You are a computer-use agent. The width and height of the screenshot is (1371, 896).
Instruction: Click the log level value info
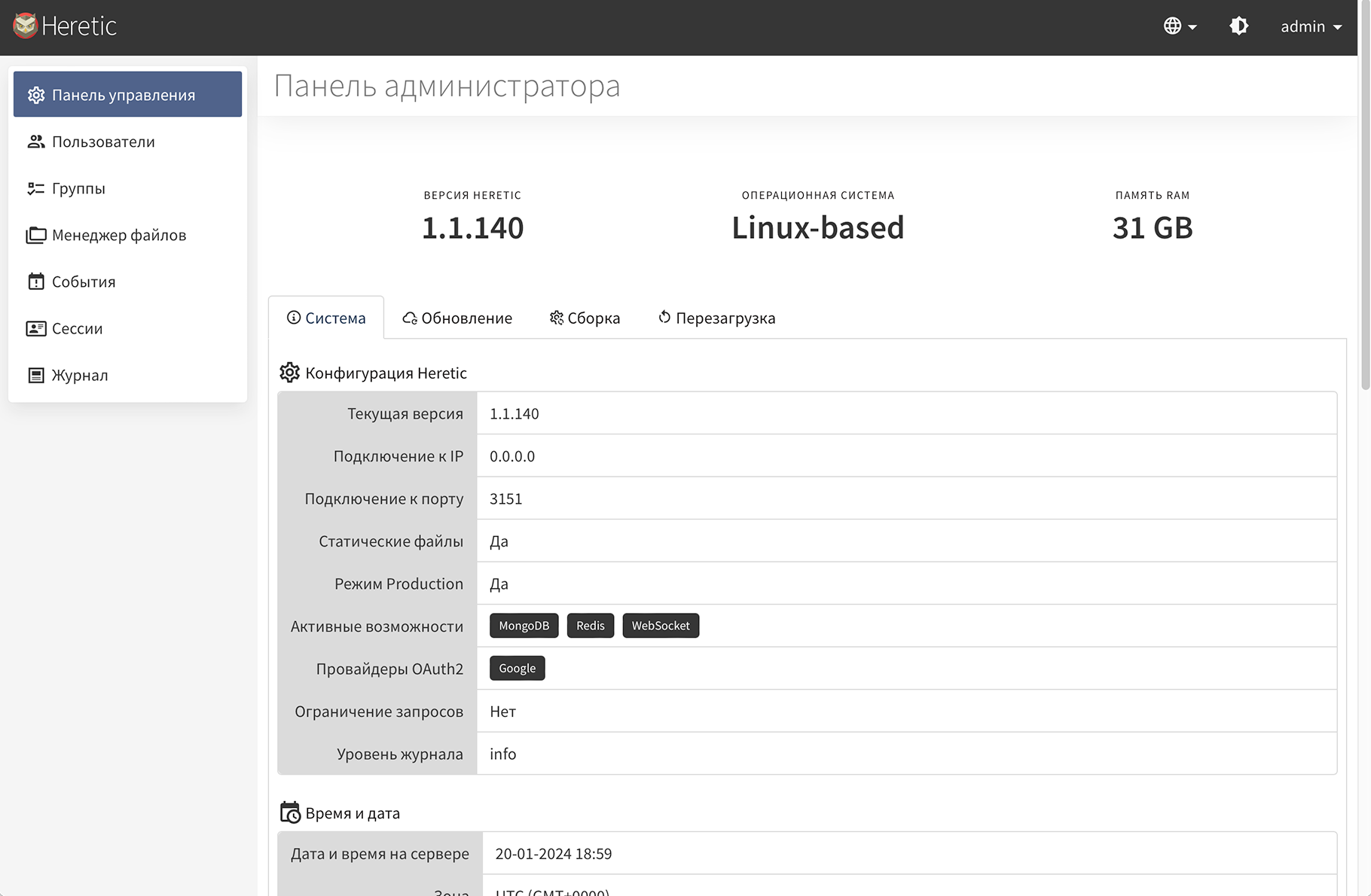pos(503,754)
